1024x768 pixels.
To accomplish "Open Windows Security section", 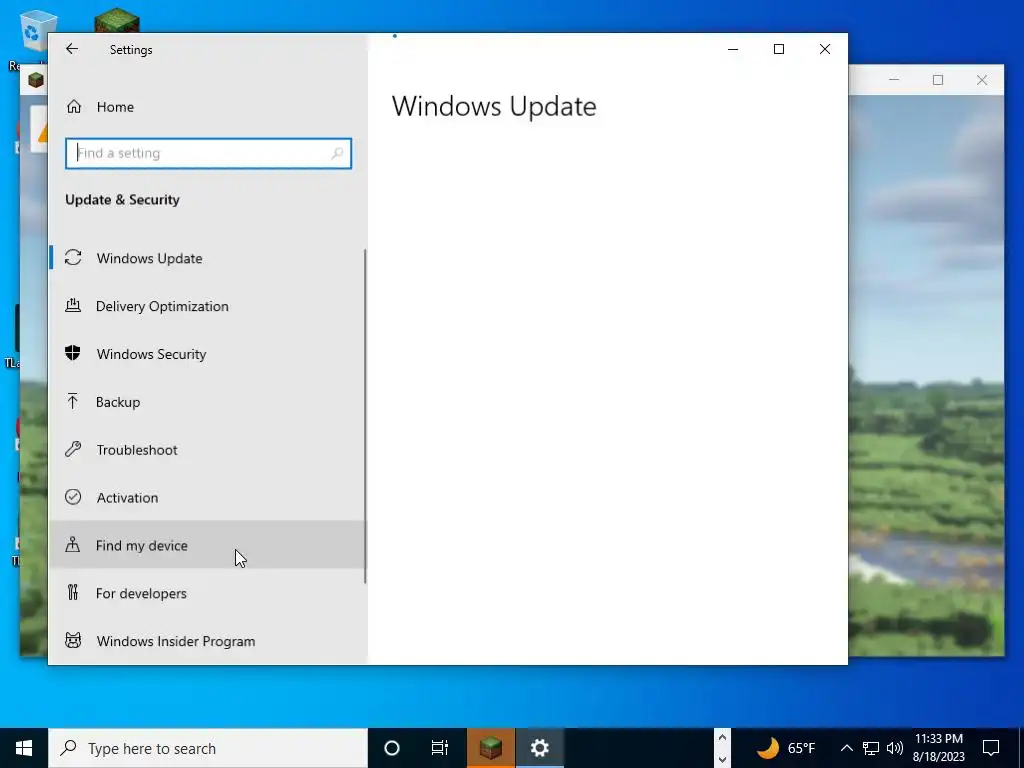I will tap(208, 354).
